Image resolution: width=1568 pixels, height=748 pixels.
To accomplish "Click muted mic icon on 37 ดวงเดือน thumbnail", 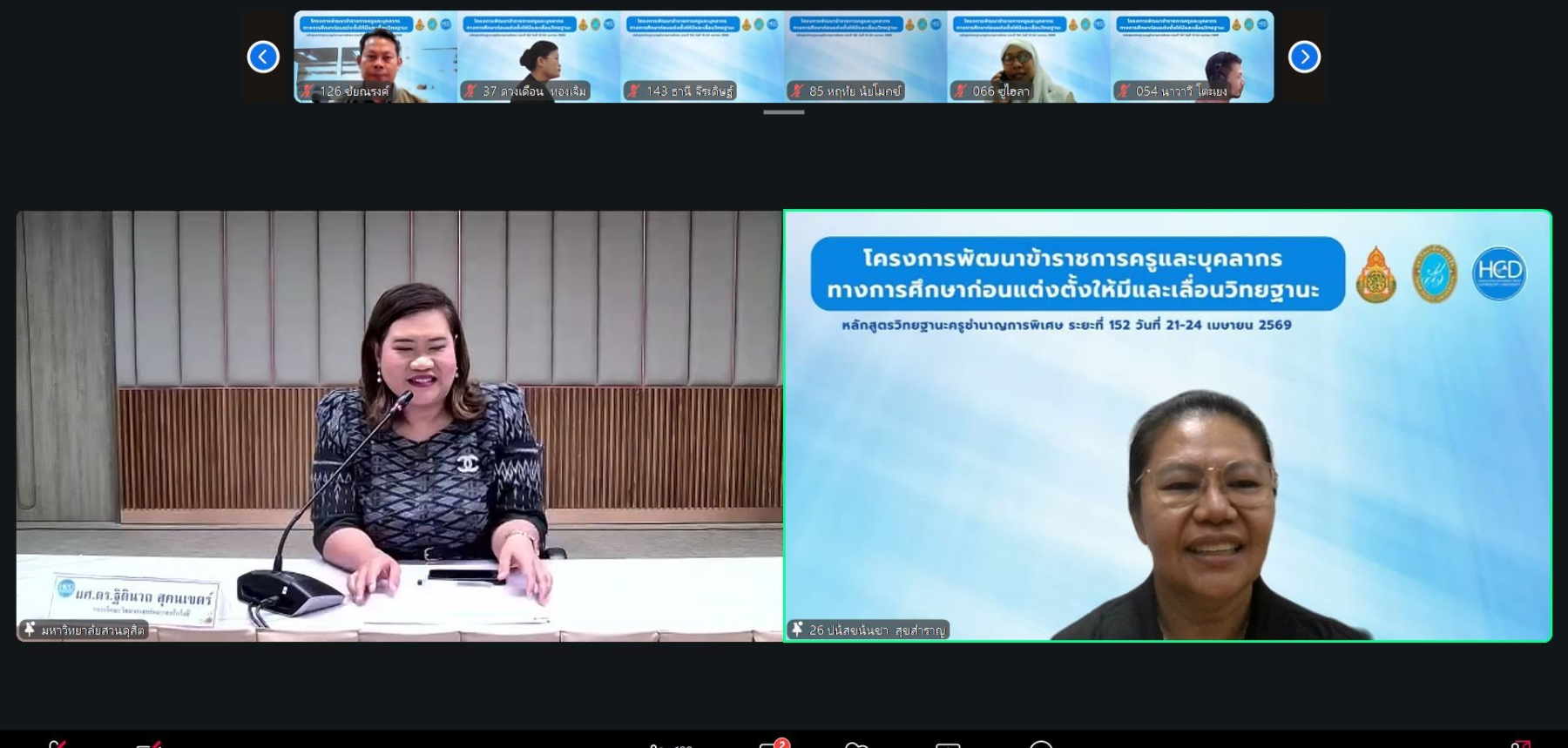I will [471, 91].
